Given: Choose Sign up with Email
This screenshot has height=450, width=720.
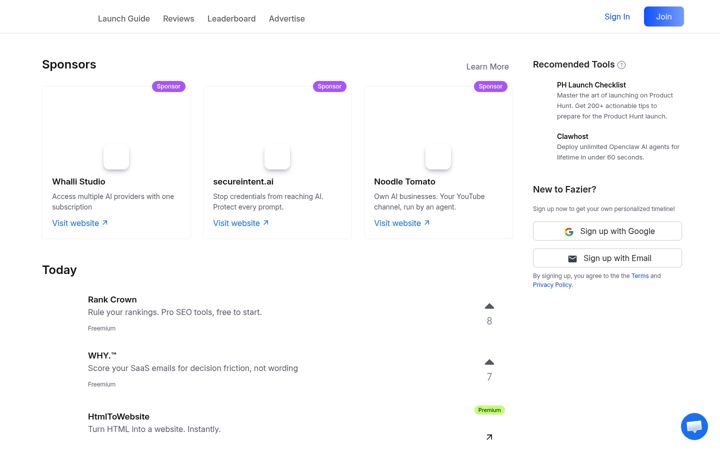Looking at the screenshot, I should tap(607, 258).
